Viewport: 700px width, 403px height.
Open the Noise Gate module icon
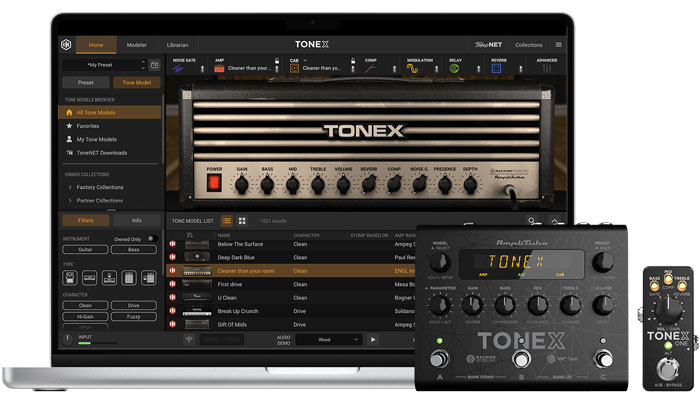click(x=178, y=69)
